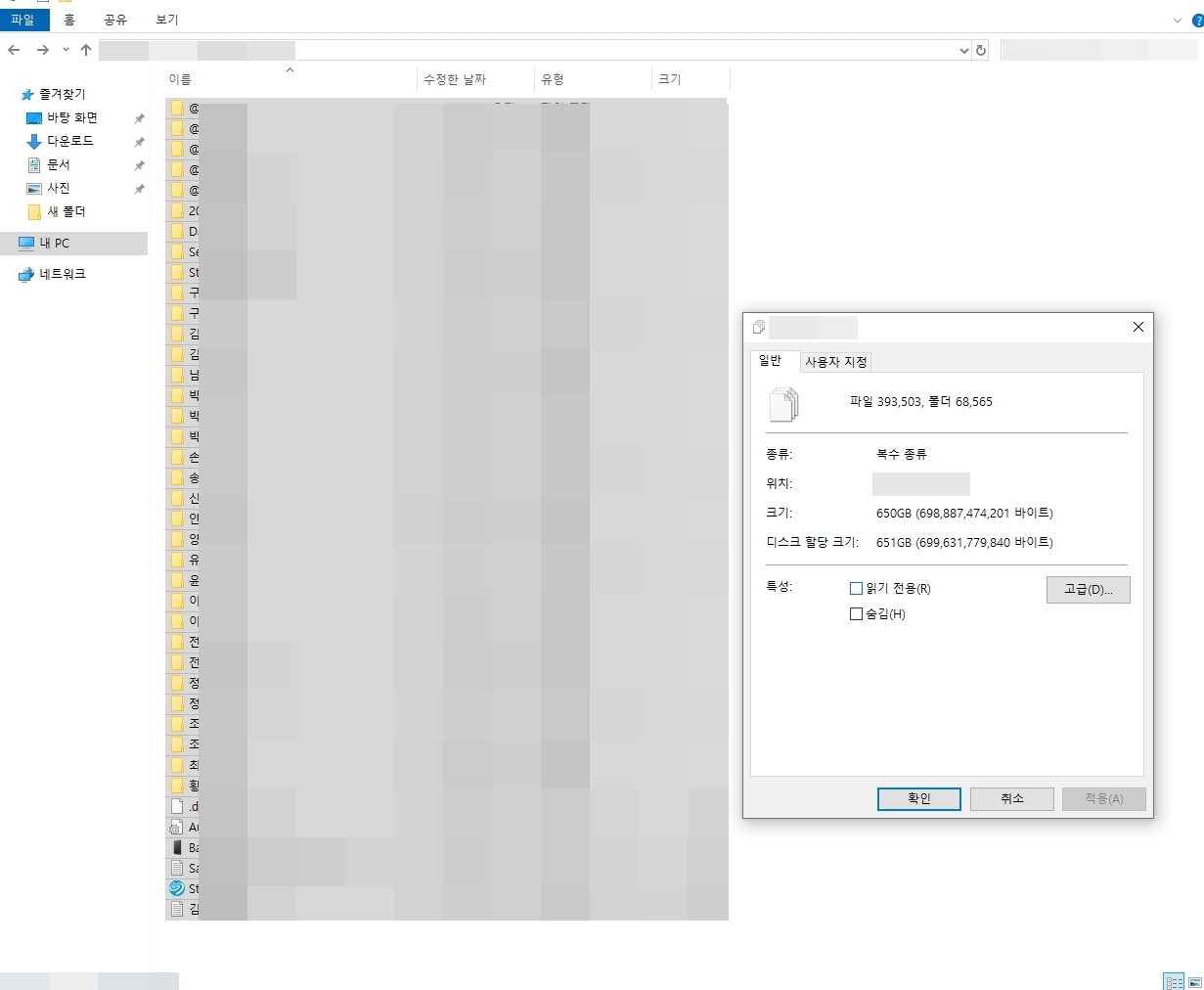Sort by 수정한 날짜 column header

coord(475,79)
